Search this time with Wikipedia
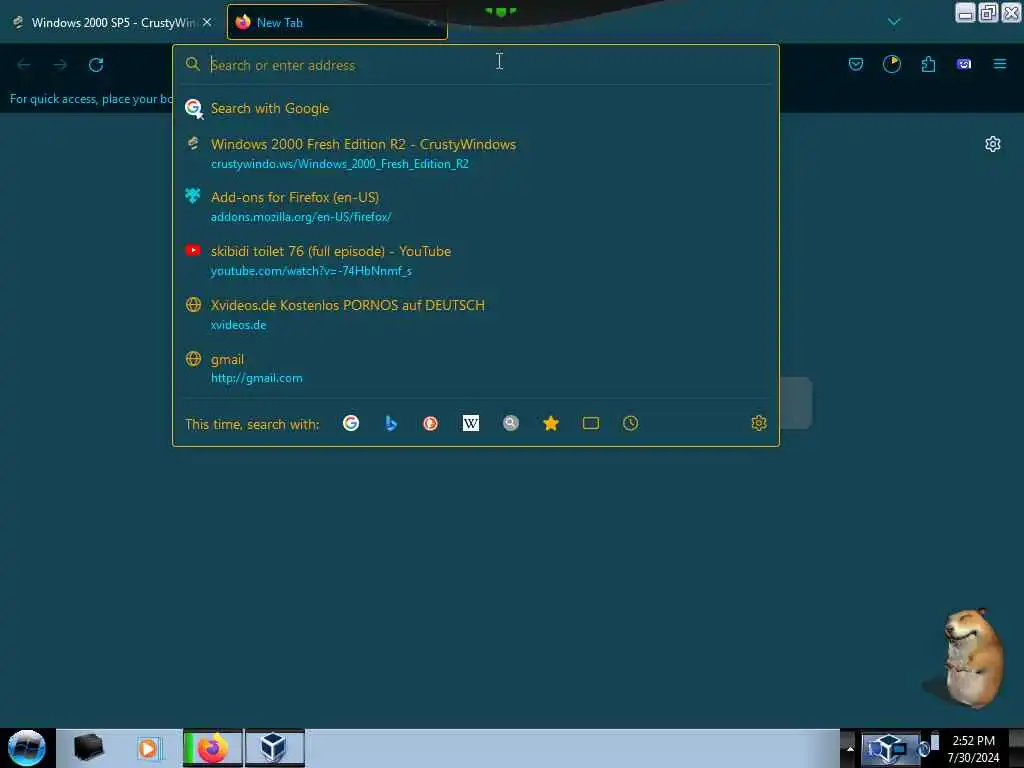1024x768 pixels. click(x=470, y=423)
